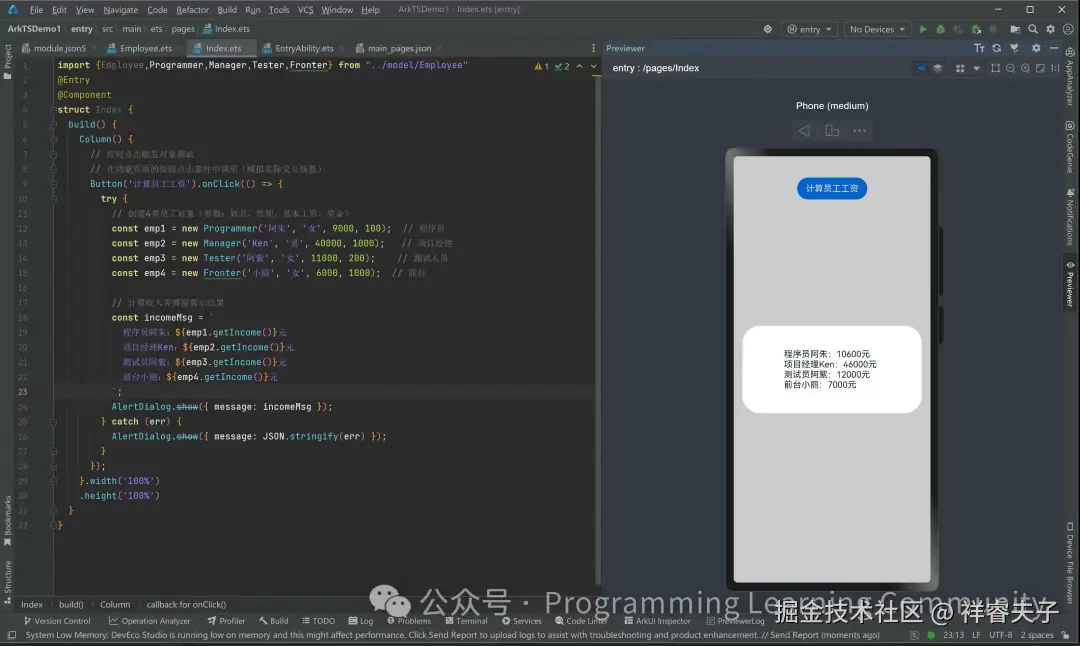
Task: Toggle the Previewer inspector eye icon
Action: (x=922, y=68)
